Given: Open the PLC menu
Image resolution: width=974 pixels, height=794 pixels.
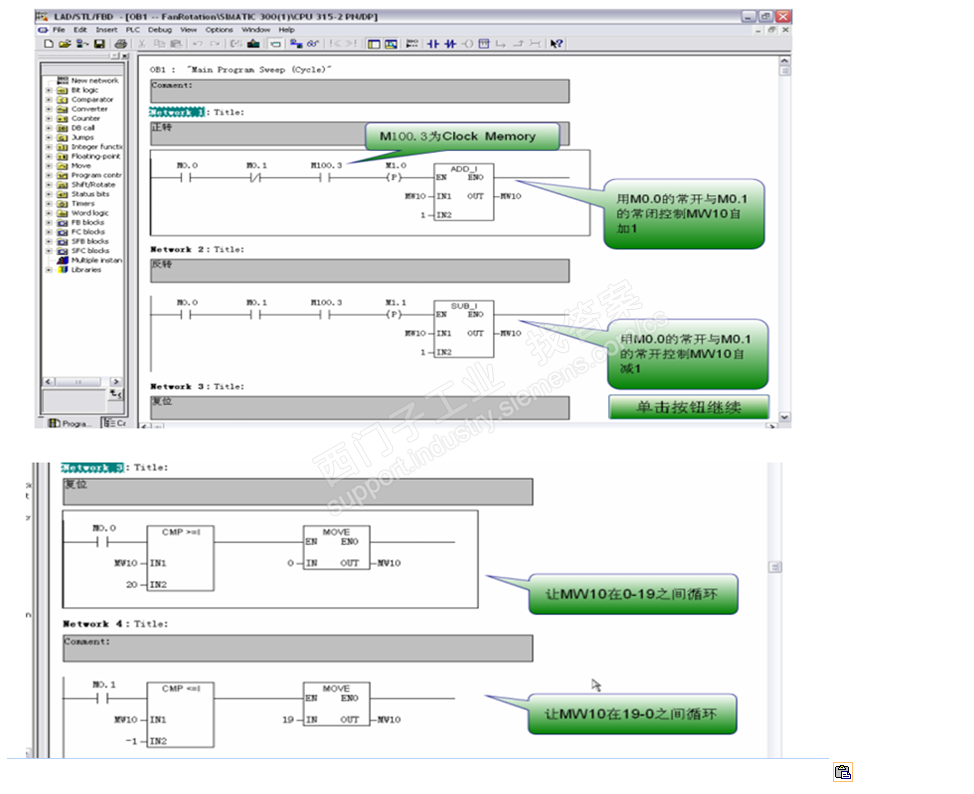Looking at the screenshot, I should tap(133, 30).
